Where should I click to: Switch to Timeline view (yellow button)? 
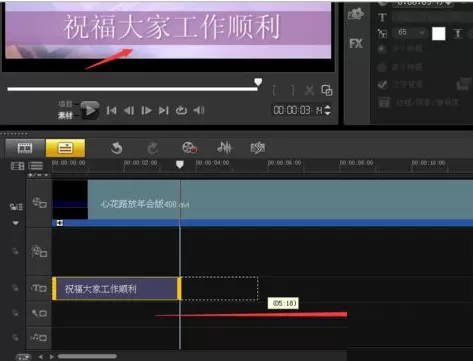pos(65,148)
